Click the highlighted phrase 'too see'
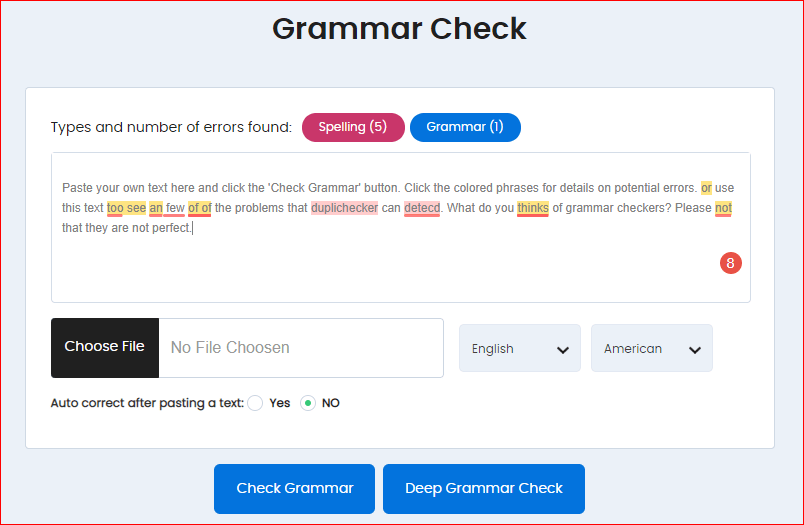 [x=127, y=208]
